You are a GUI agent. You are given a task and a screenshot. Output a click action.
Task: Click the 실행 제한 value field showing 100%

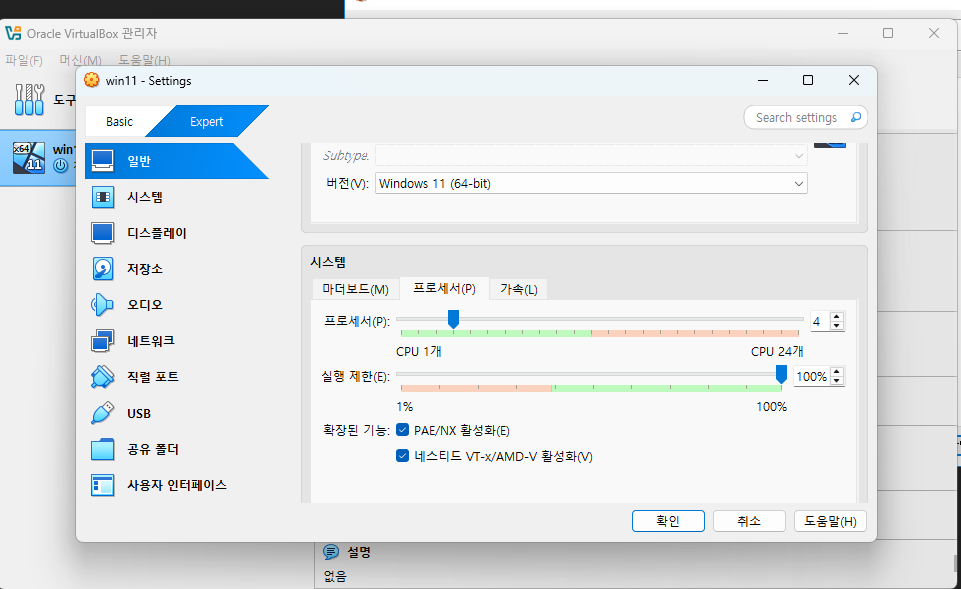(x=811, y=376)
